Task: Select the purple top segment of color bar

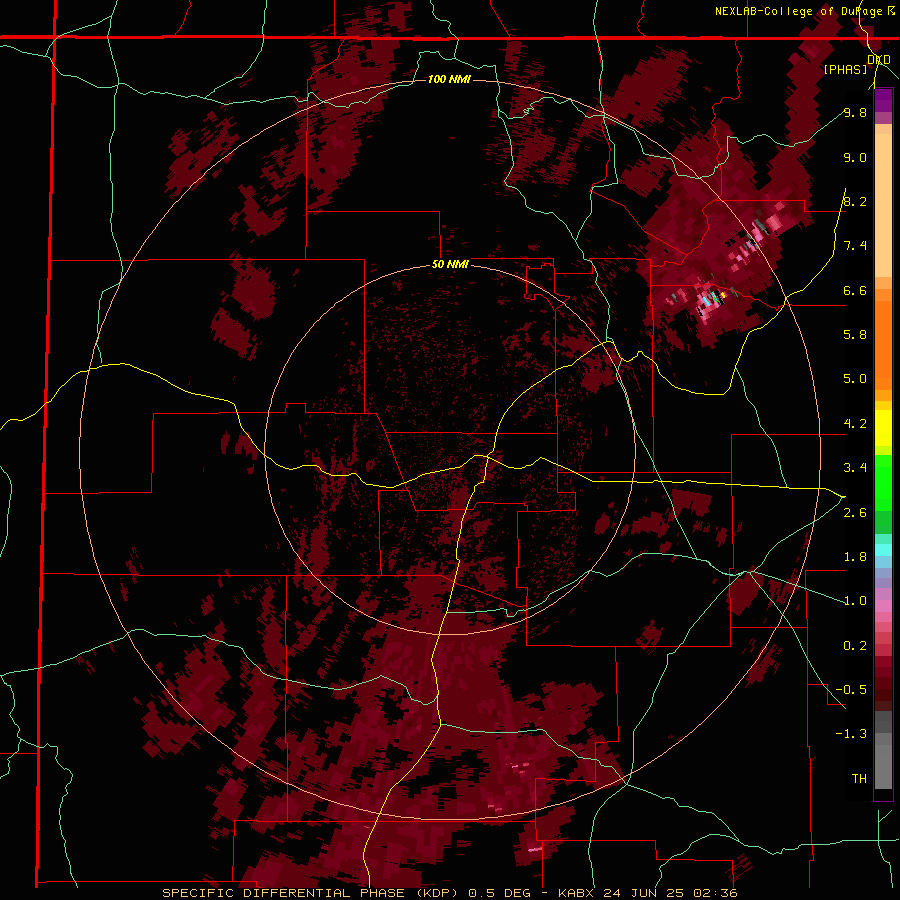Action: [883, 100]
